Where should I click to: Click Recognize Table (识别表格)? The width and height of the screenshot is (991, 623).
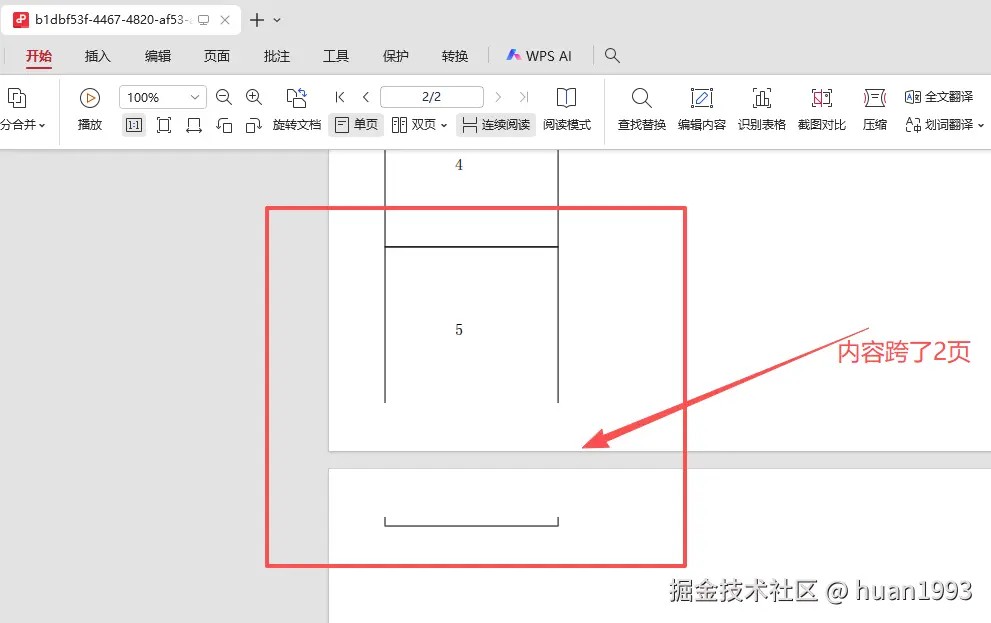(762, 110)
